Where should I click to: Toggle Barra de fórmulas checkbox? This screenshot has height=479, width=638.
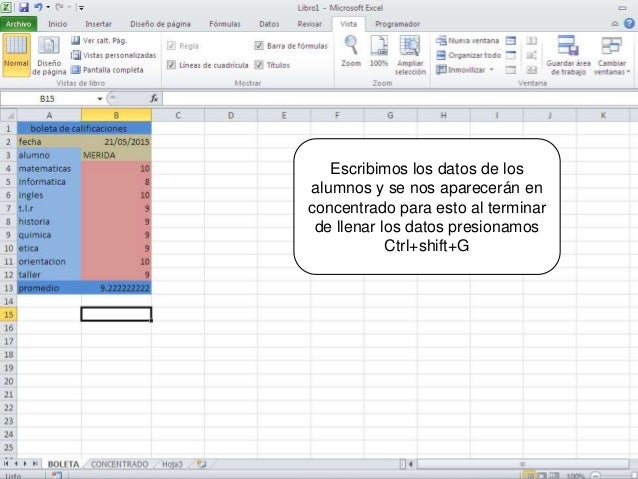(x=259, y=46)
